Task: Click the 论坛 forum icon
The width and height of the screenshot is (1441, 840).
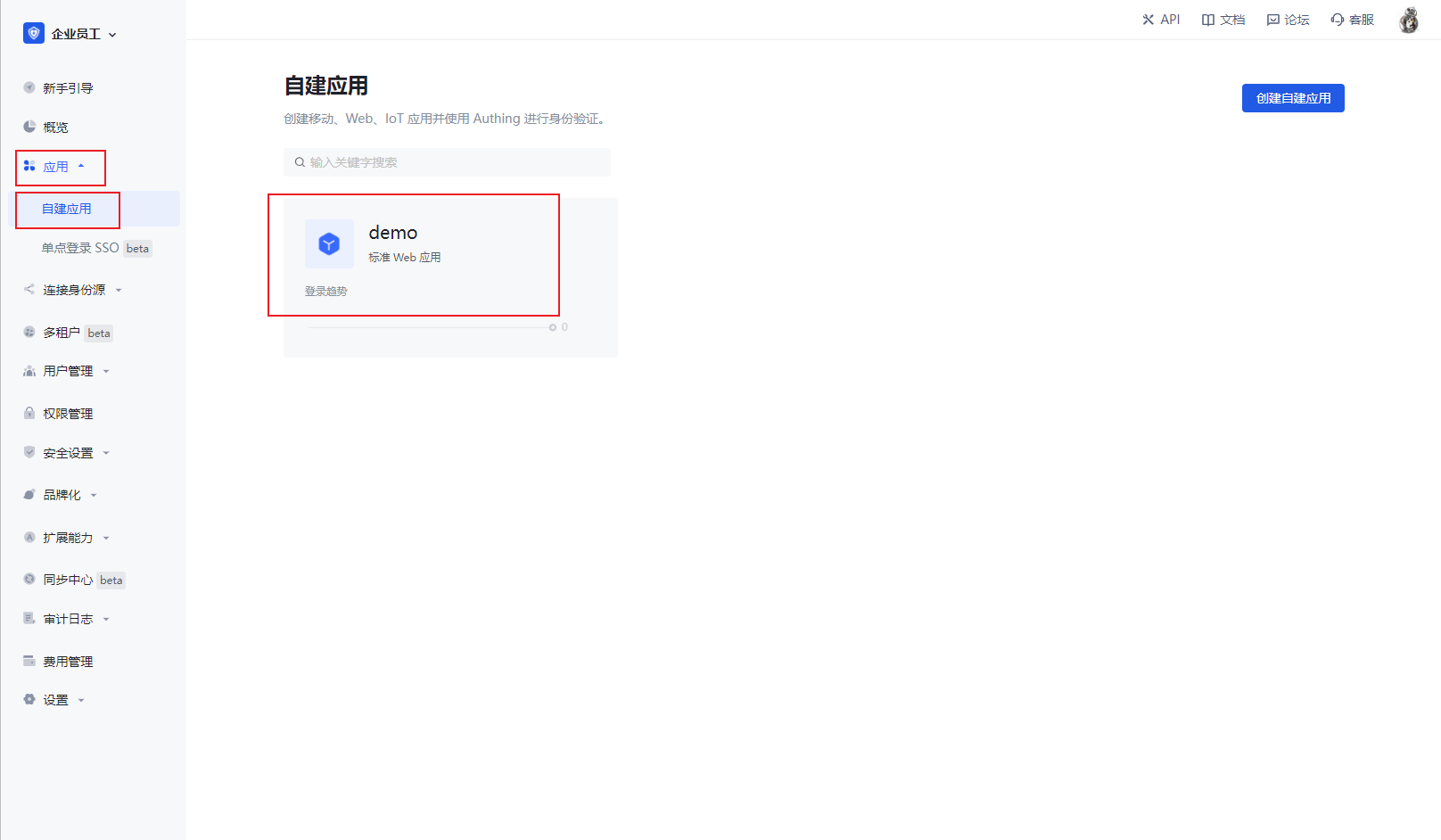Action: pos(1272,20)
